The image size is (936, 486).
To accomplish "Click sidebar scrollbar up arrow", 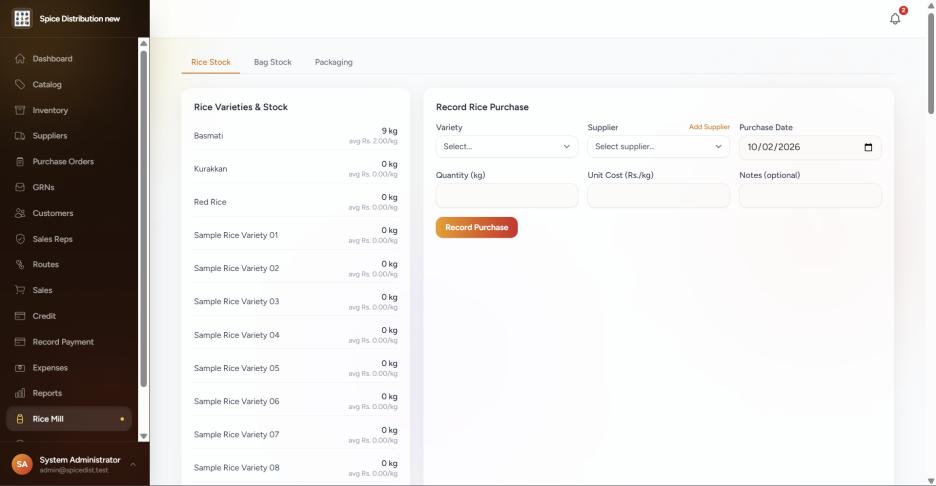I will (x=143, y=44).
